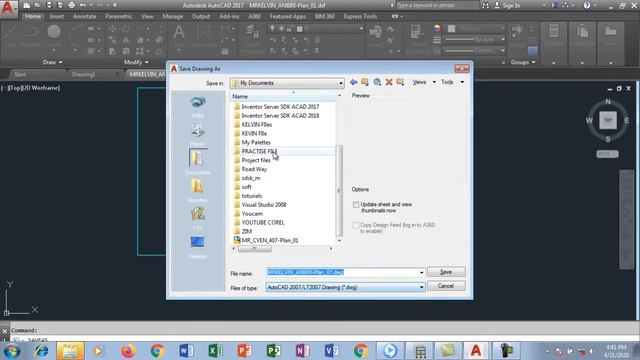Open Excel from taskbar

215,351
